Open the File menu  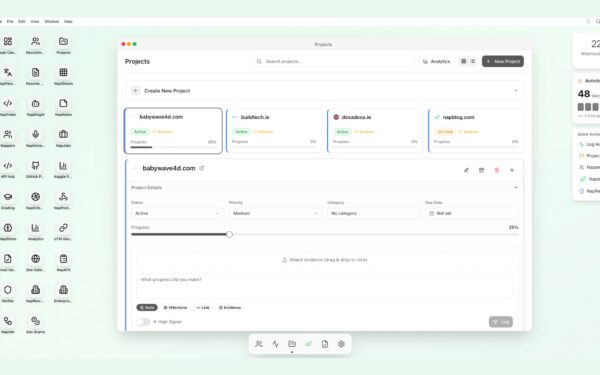[10, 21]
